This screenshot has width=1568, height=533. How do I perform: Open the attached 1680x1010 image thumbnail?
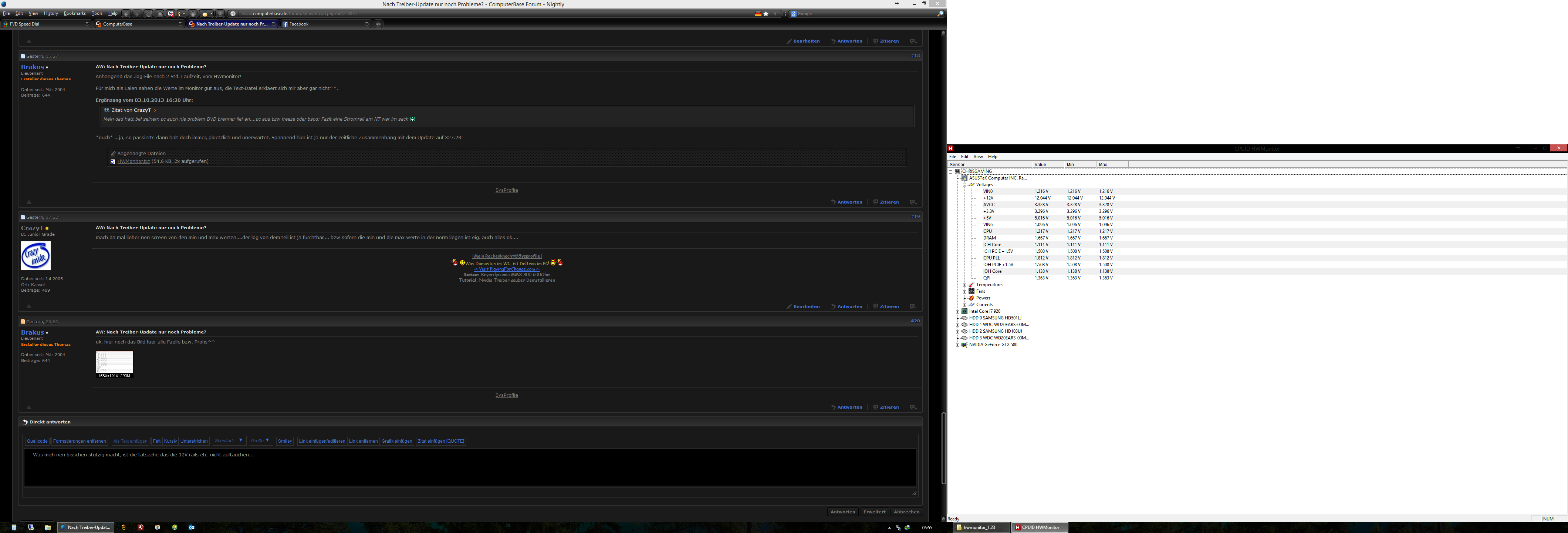coord(114,362)
